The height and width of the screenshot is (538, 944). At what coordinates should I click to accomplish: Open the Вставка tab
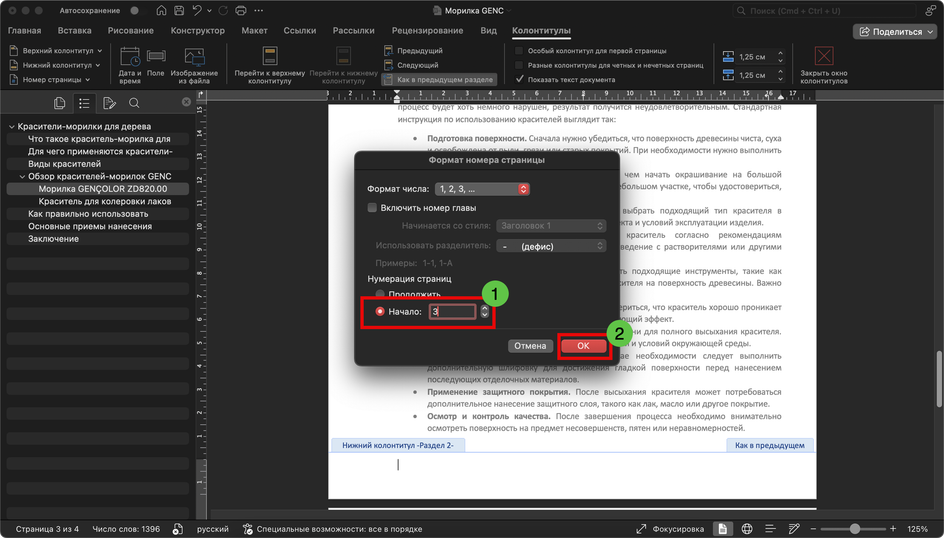pos(75,31)
